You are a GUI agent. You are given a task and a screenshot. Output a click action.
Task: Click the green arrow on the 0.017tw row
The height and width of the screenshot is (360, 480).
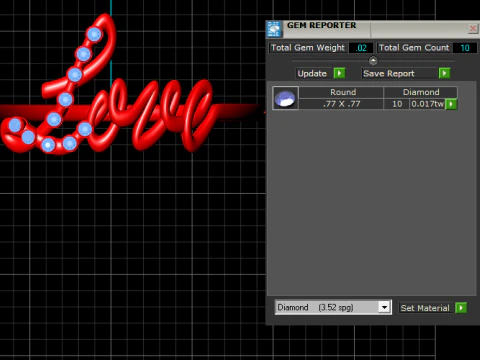pyautogui.click(x=451, y=104)
